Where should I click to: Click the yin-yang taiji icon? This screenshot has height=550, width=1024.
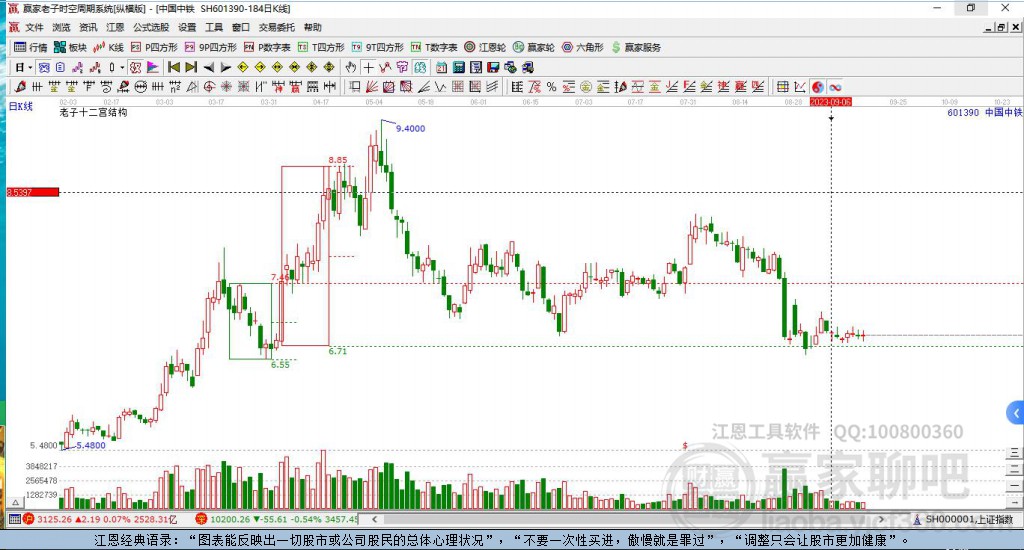(818, 86)
